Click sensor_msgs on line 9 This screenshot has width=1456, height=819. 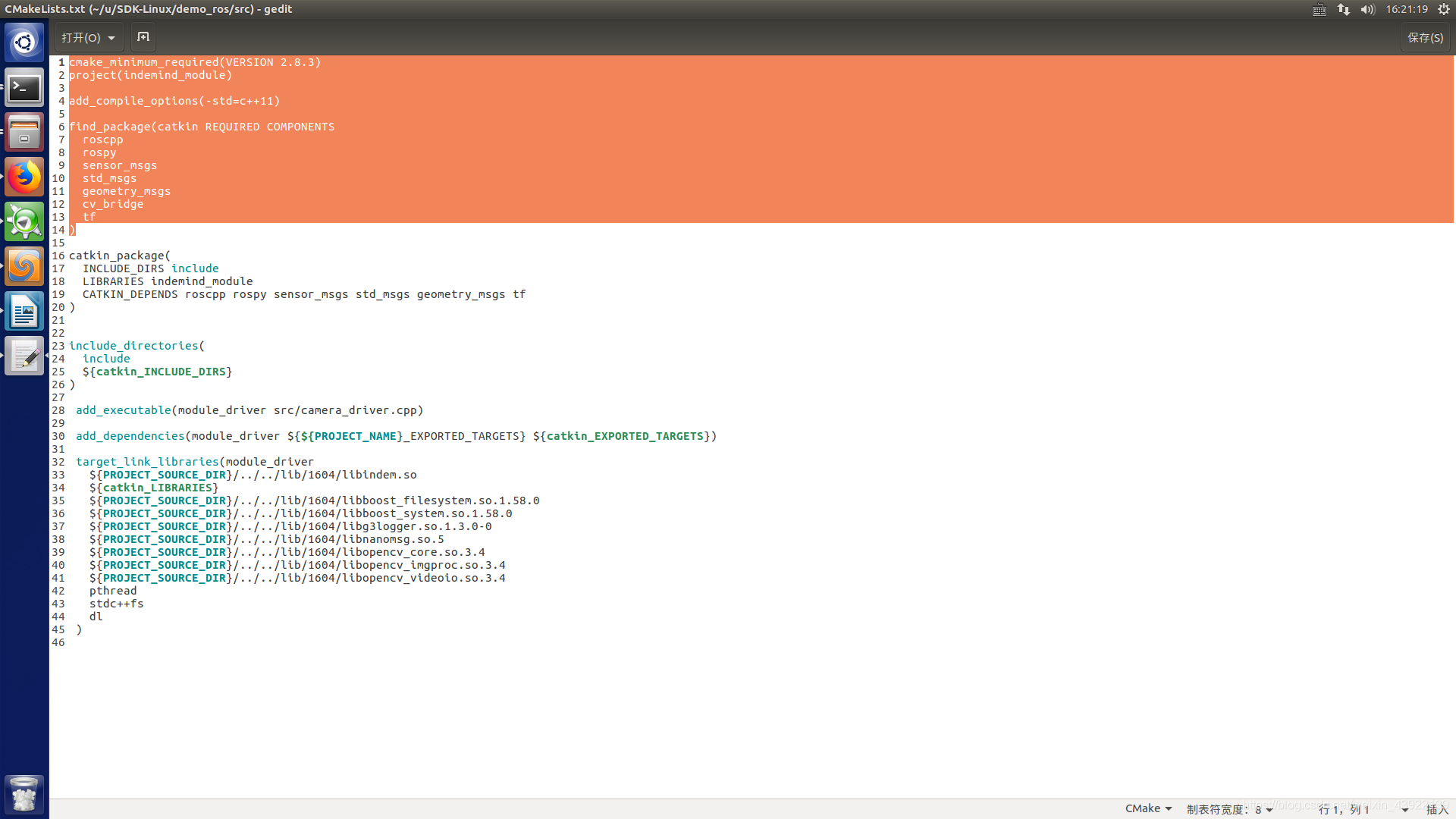[x=120, y=165]
